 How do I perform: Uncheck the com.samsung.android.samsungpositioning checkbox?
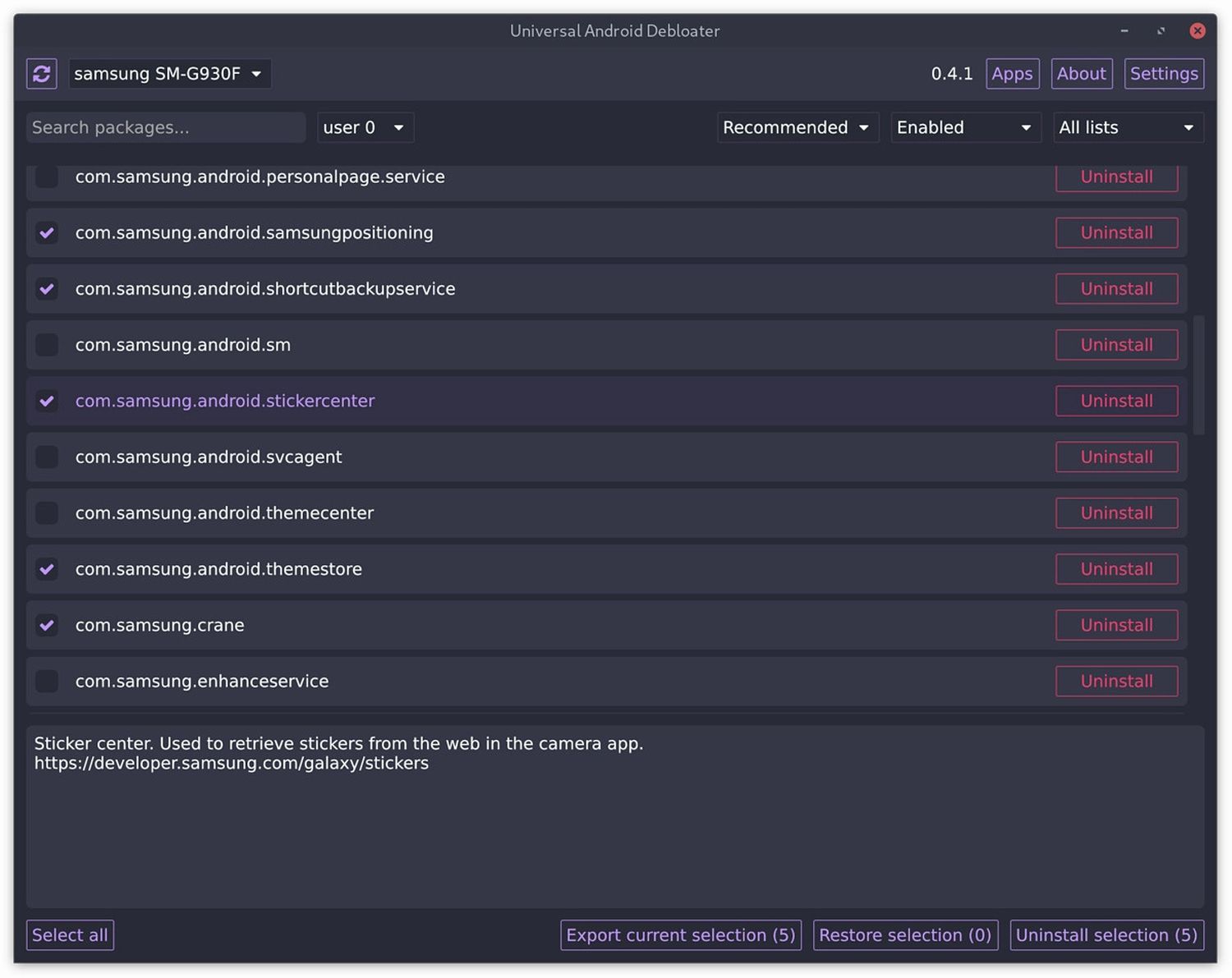(47, 233)
